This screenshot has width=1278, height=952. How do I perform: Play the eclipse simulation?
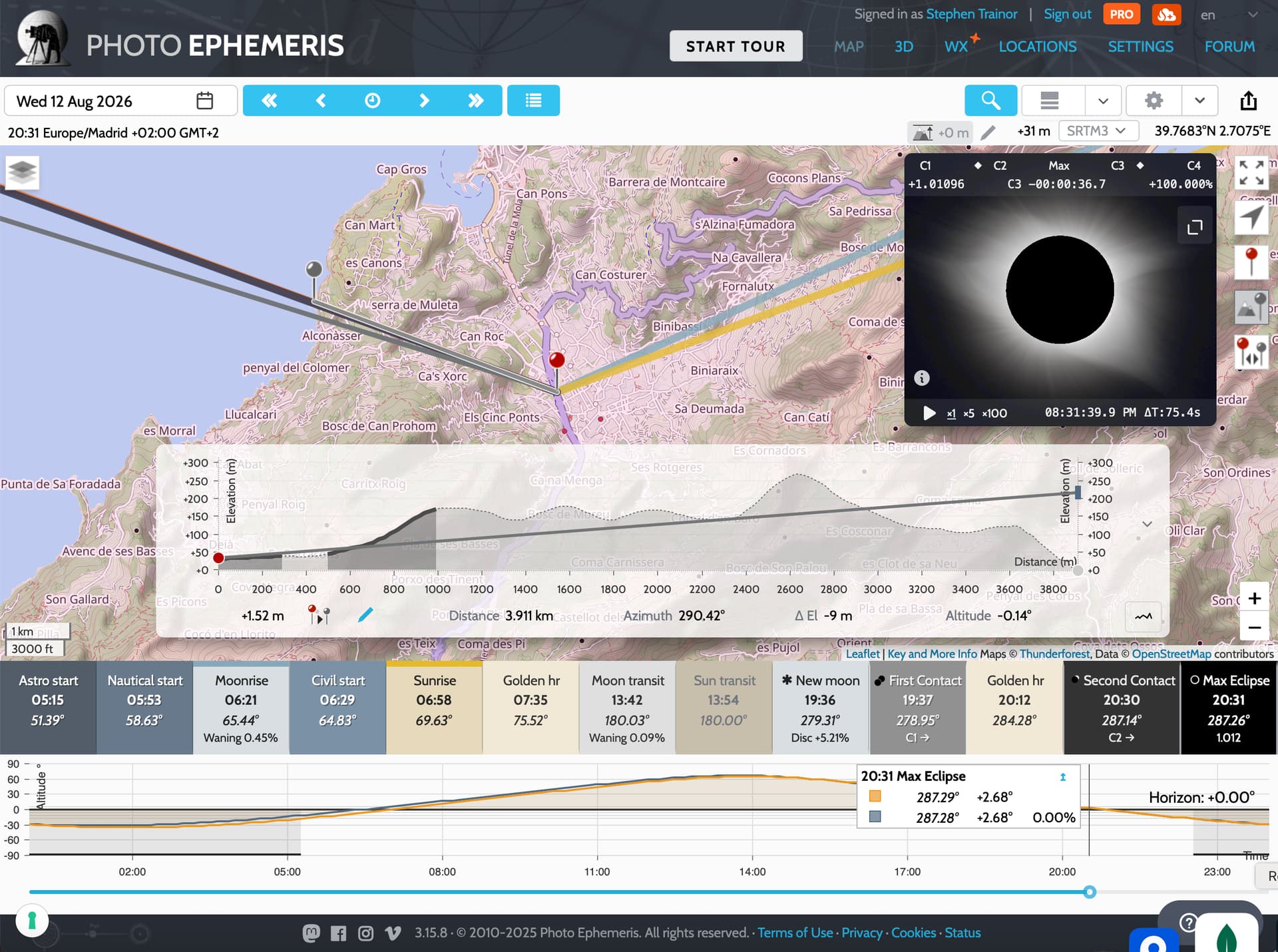[x=929, y=413]
